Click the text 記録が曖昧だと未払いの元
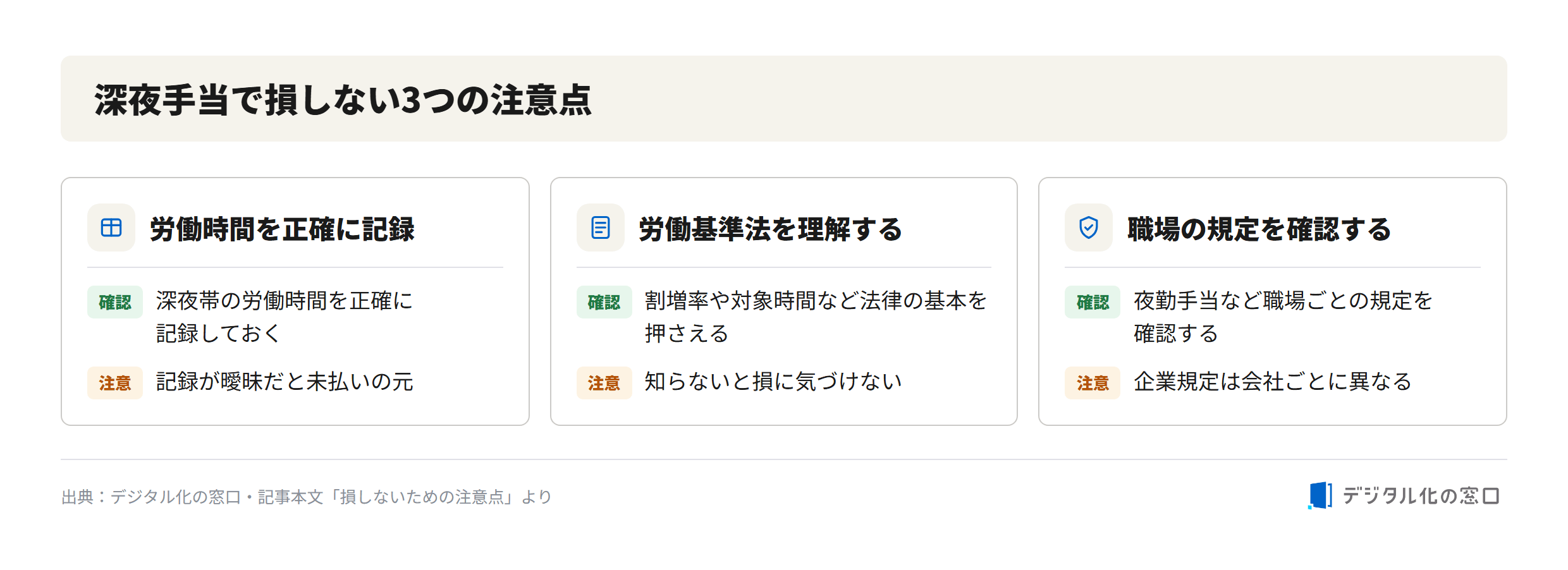The image size is (1568, 570). pyautogui.click(x=285, y=382)
